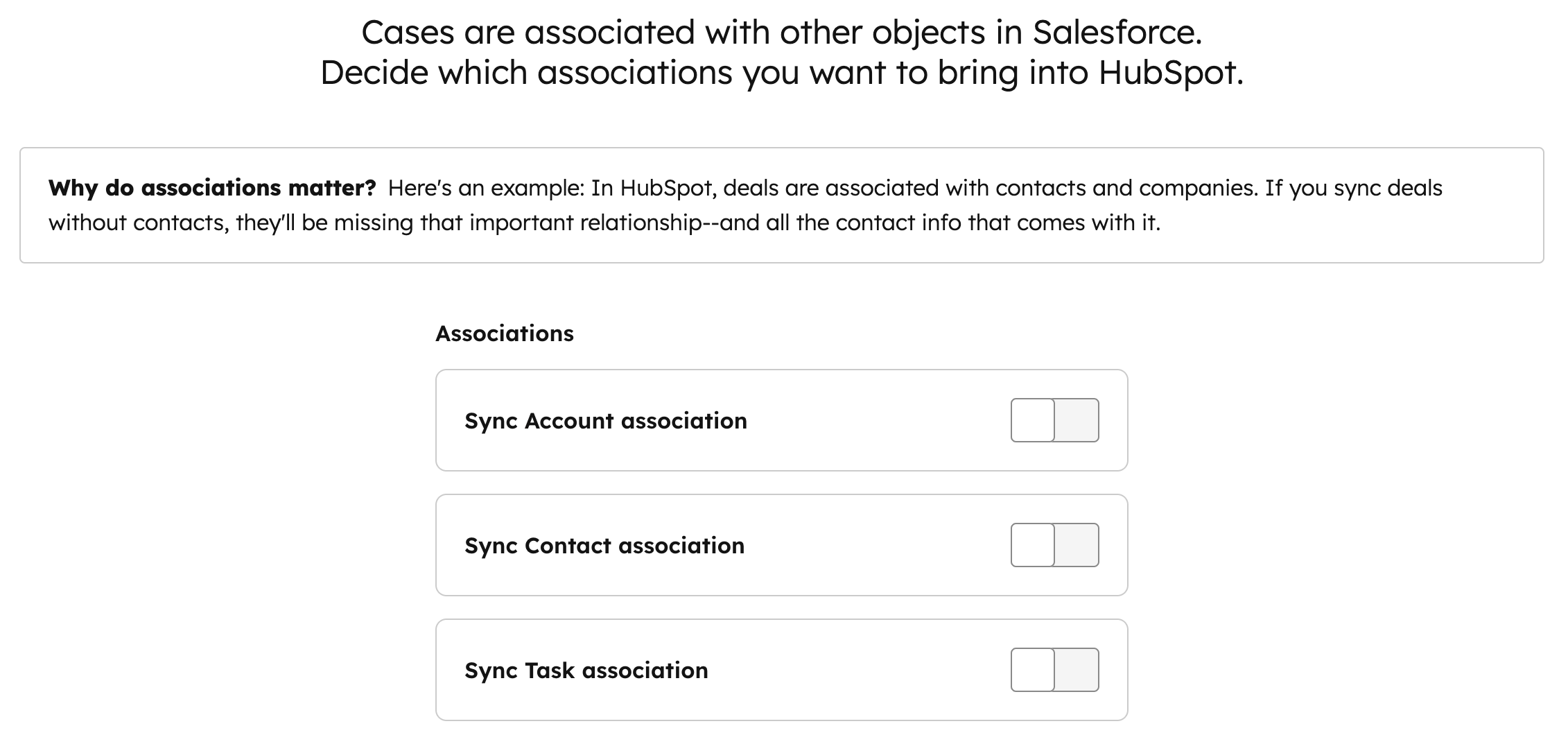Screen dimensions: 1568x735
Task: Click the left half of the Task toggle
Action: click(1032, 670)
